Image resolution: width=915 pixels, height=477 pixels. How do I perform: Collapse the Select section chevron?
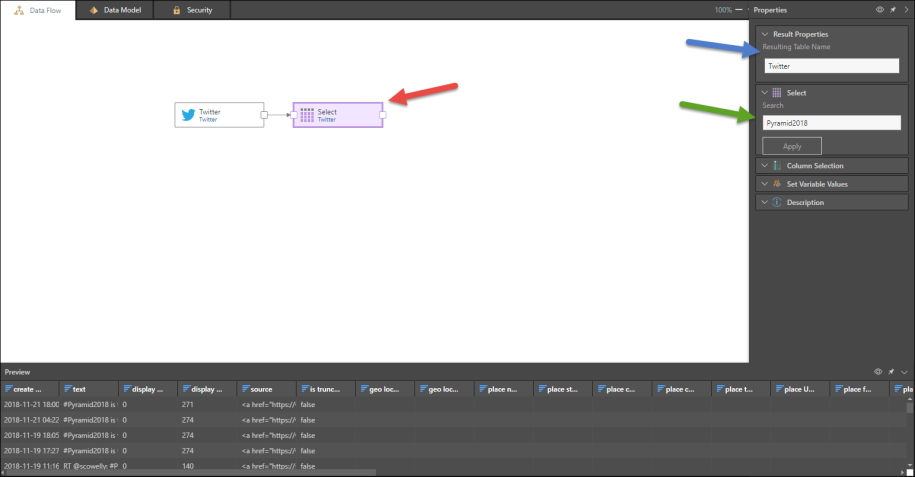pyautogui.click(x=764, y=93)
